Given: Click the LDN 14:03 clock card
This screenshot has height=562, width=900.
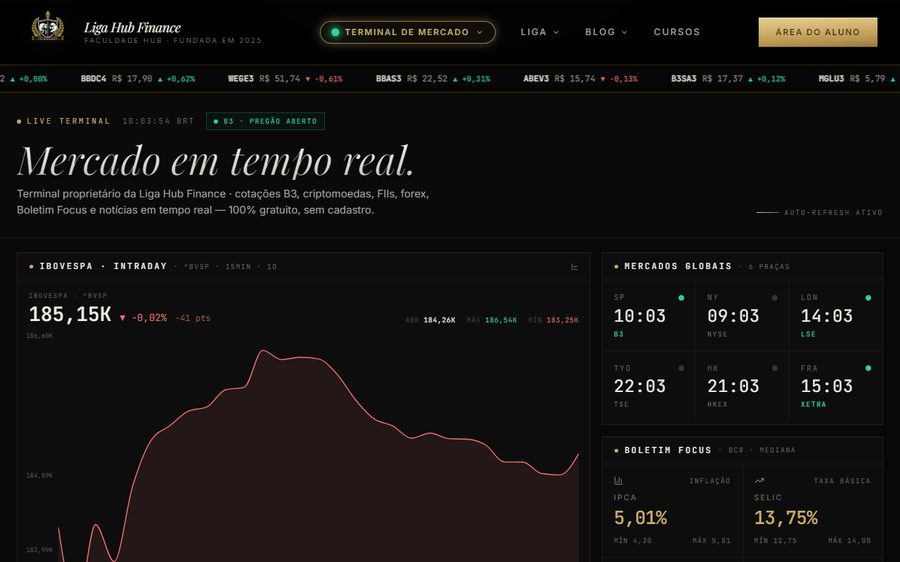Looking at the screenshot, I should tap(836, 316).
